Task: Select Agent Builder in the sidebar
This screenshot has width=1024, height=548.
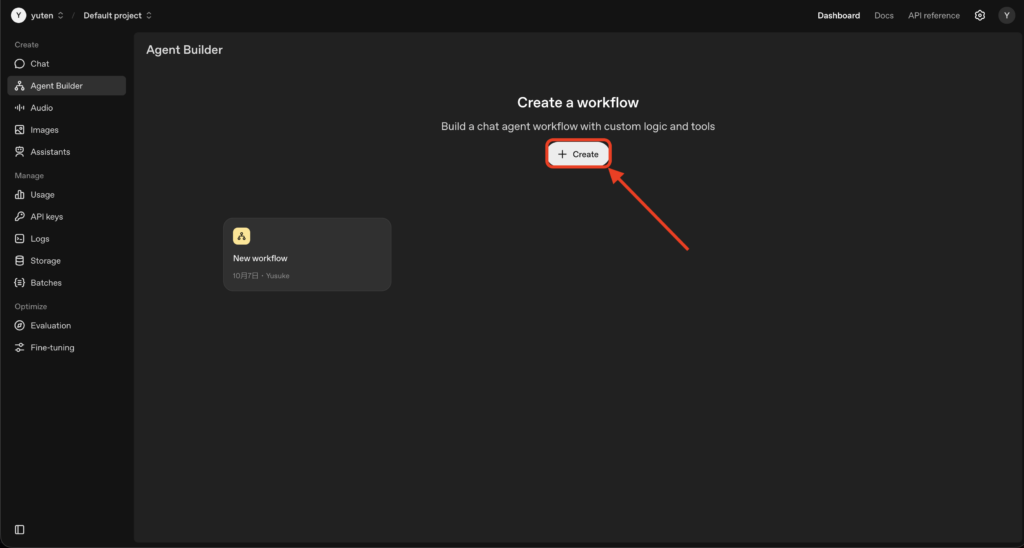Action: [x=56, y=86]
